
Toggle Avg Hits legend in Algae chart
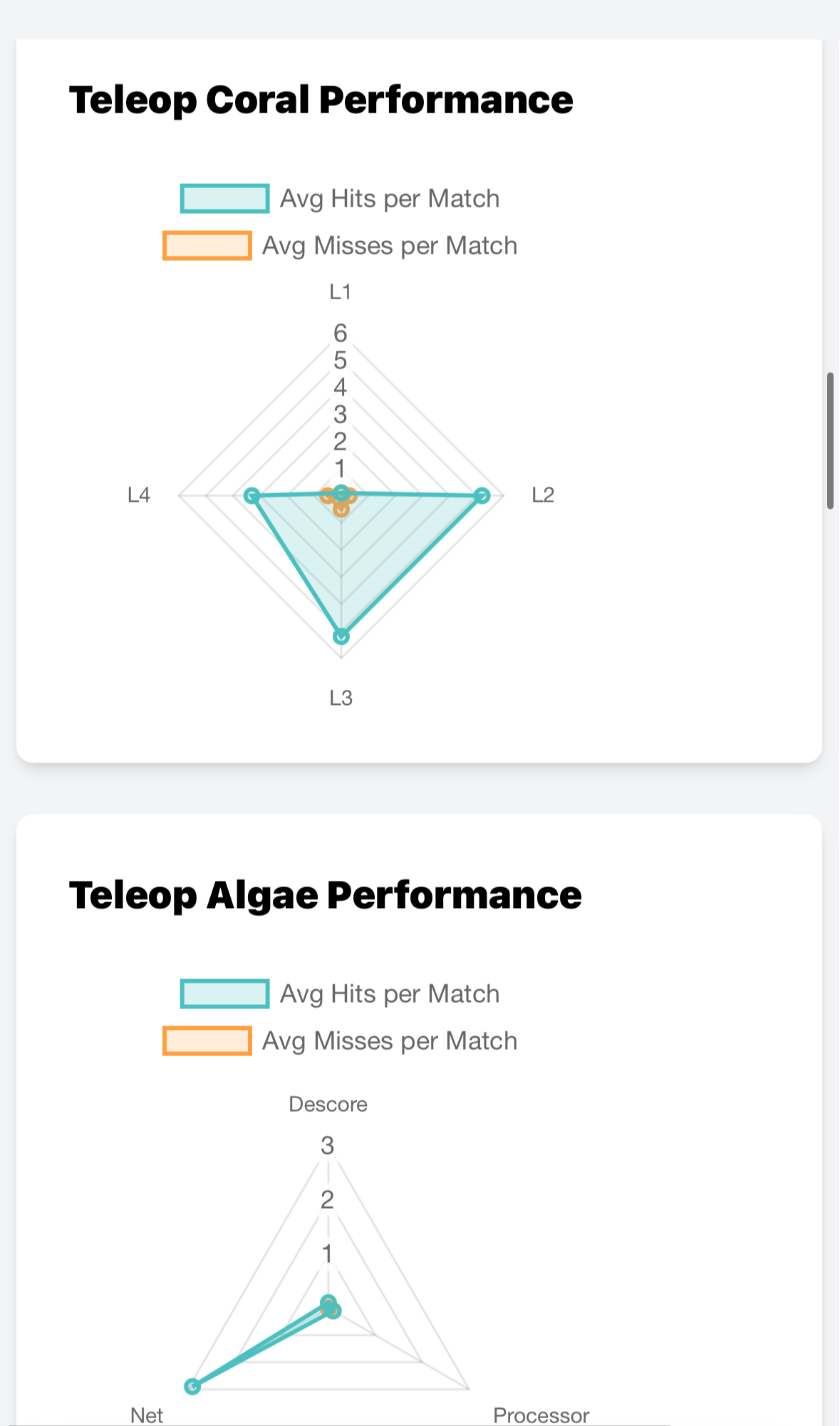point(341,993)
